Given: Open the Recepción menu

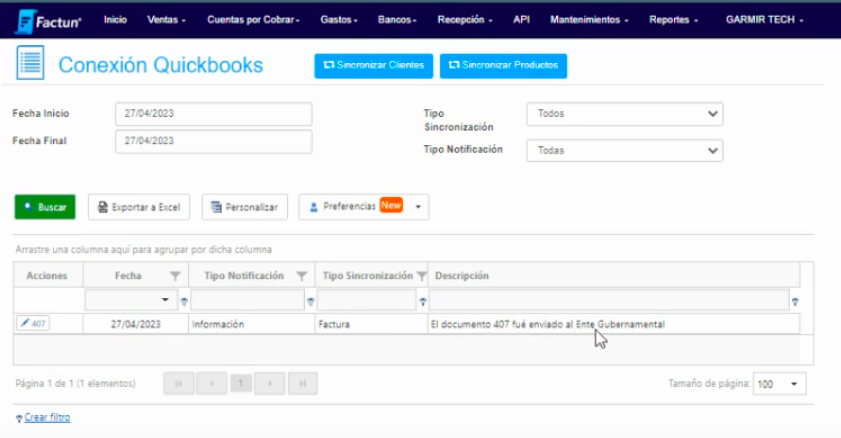Looking at the screenshot, I should pos(464,20).
